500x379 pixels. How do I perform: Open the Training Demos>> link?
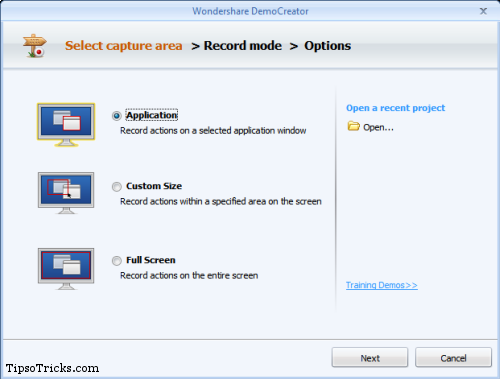tap(382, 285)
